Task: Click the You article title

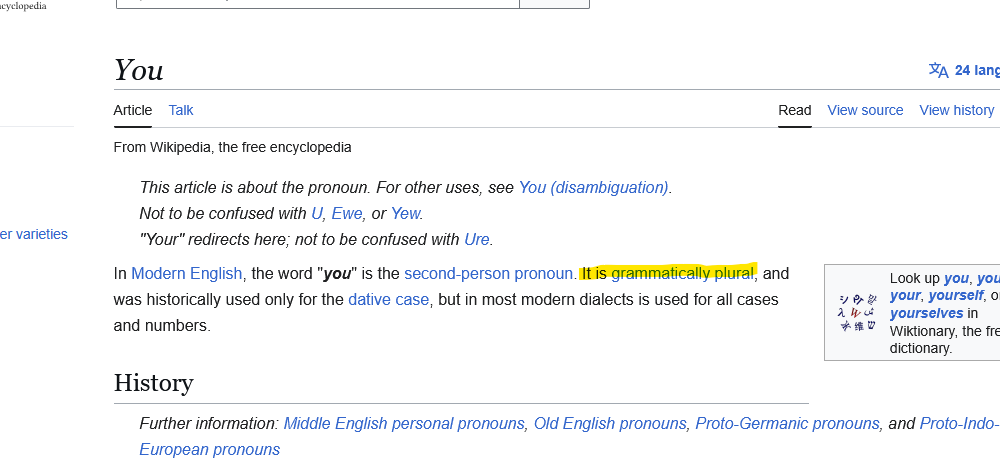Action: click(139, 70)
